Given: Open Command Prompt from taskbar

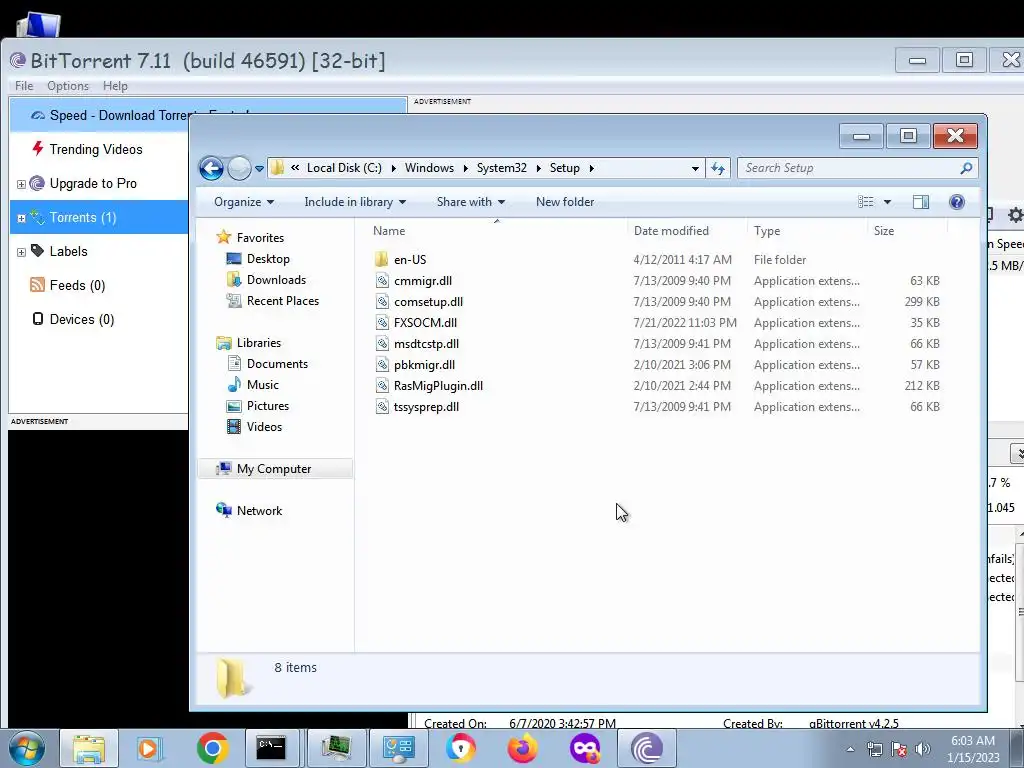Looking at the screenshot, I should click(x=271, y=748).
